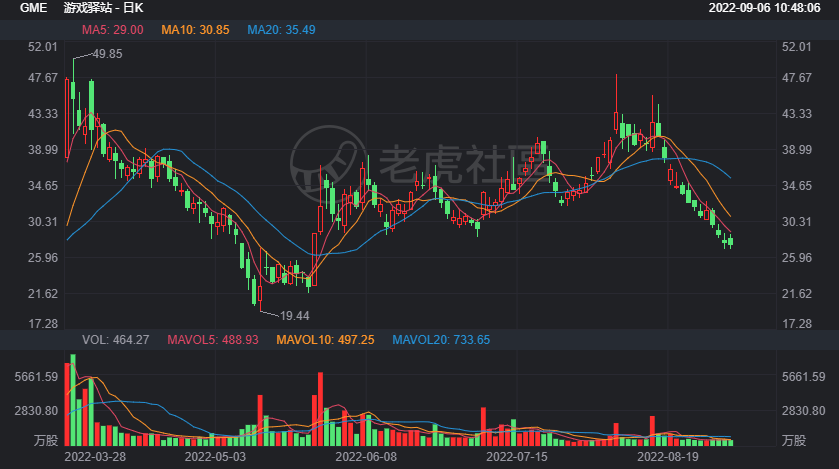Click left axis price label 38.99

[x=43, y=150]
